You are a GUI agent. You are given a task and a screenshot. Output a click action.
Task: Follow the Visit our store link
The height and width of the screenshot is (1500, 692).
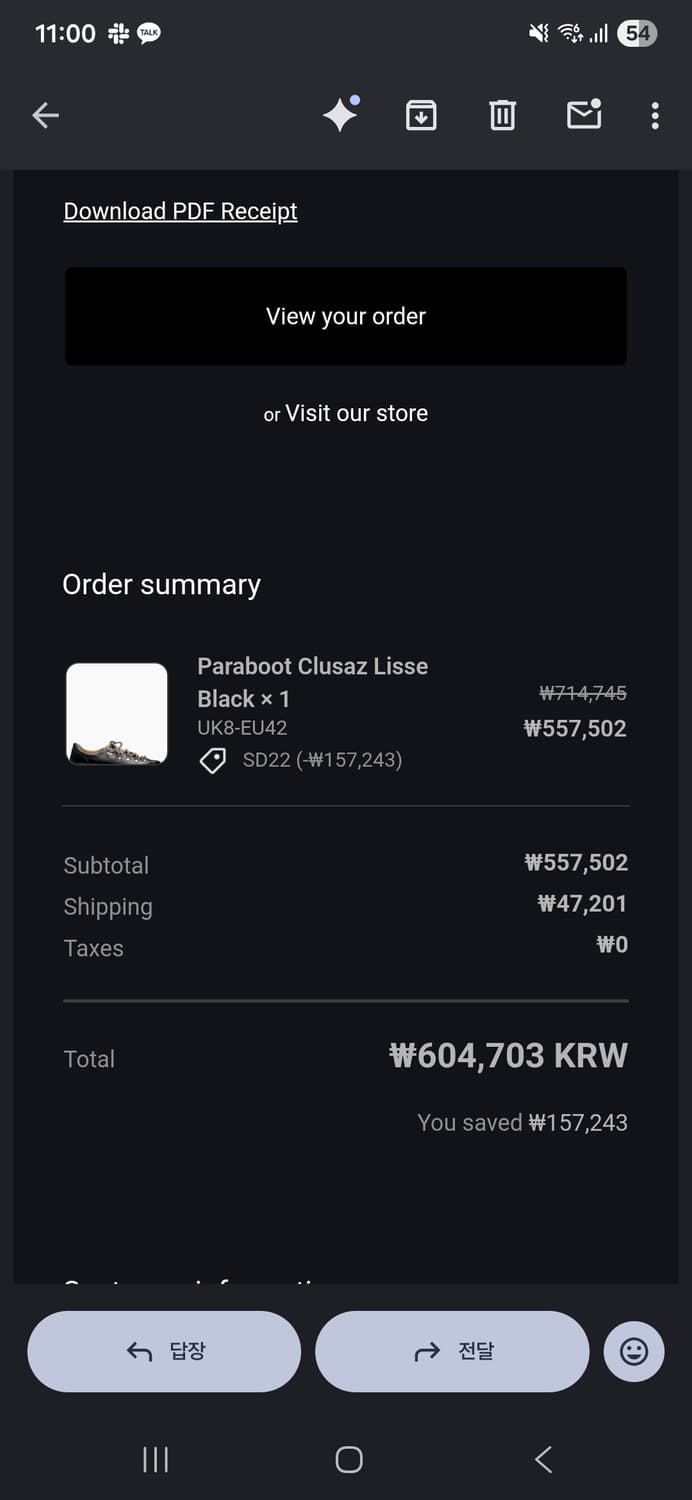point(356,413)
